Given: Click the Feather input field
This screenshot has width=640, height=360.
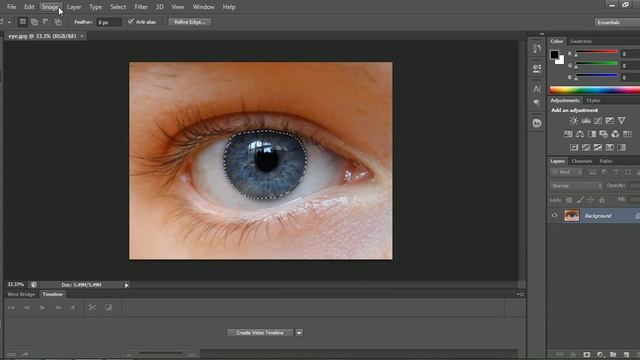Looking at the screenshot, I should coord(109,22).
